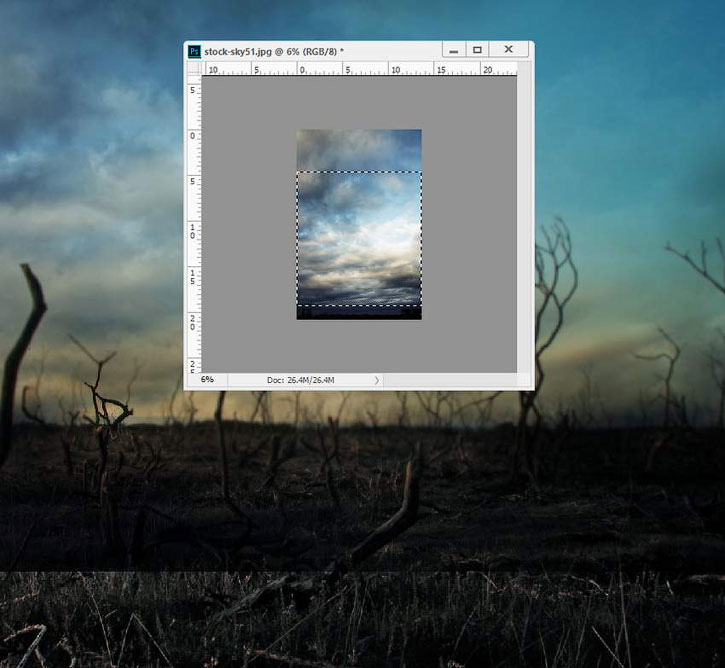Click the horizontal ruler at top

pyautogui.click(x=359, y=68)
